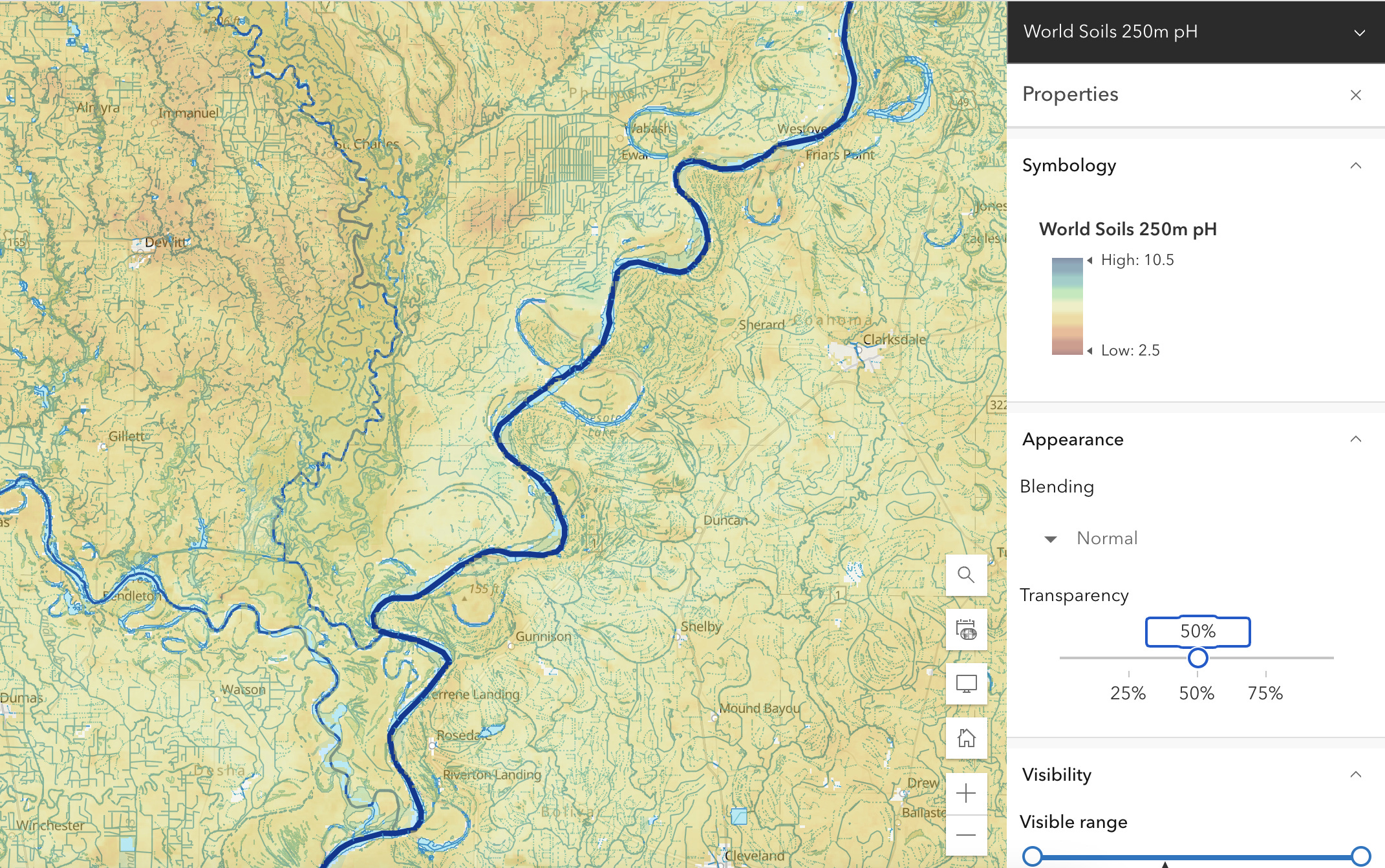The height and width of the screenshot is (868, 1385).
Task: Set transparency to 25% tick
Action: 1128,693
